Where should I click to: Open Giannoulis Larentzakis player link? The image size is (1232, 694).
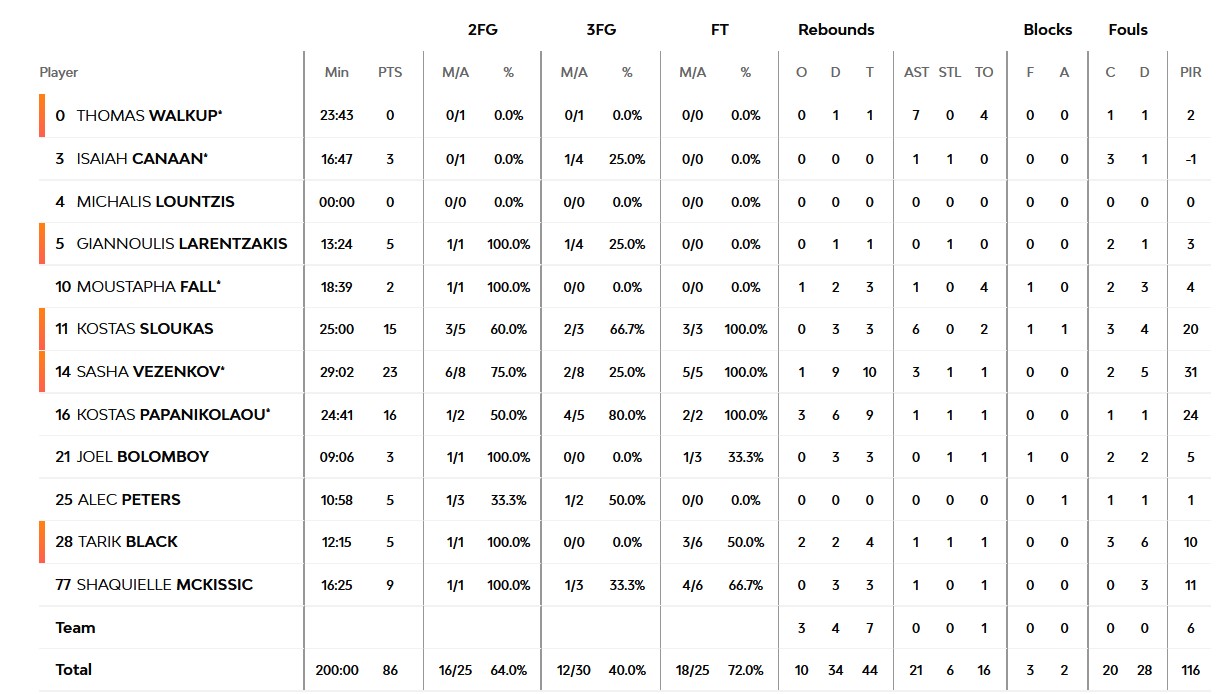[181, 244]
